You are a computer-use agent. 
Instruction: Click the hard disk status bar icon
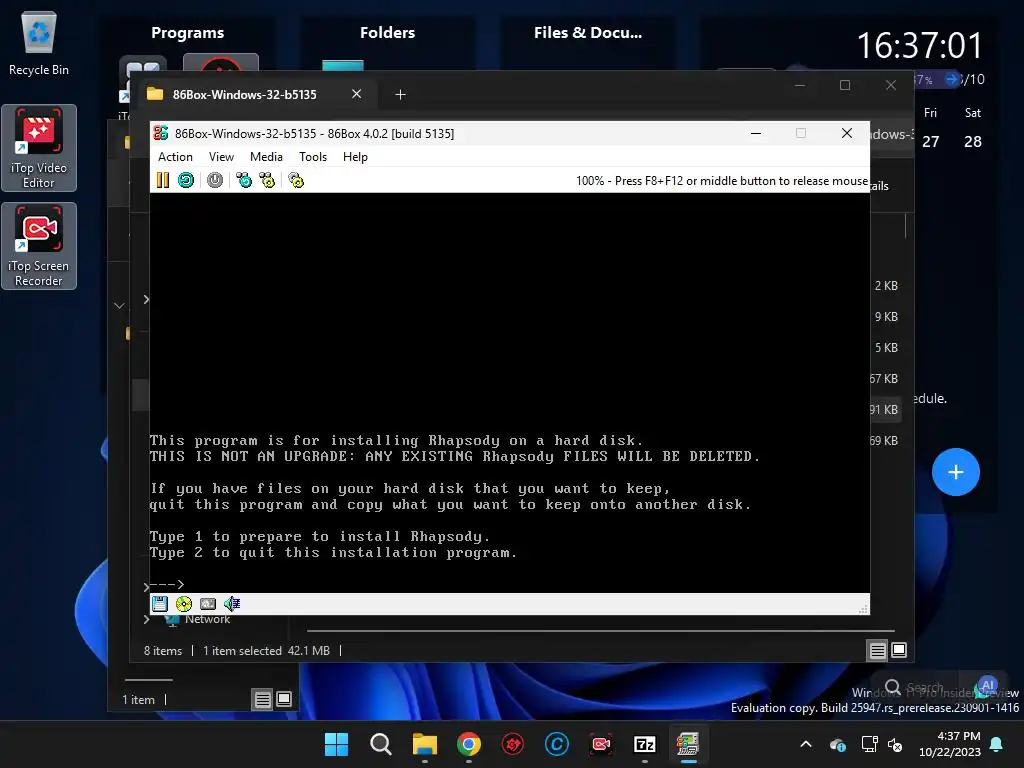(208, 604)
